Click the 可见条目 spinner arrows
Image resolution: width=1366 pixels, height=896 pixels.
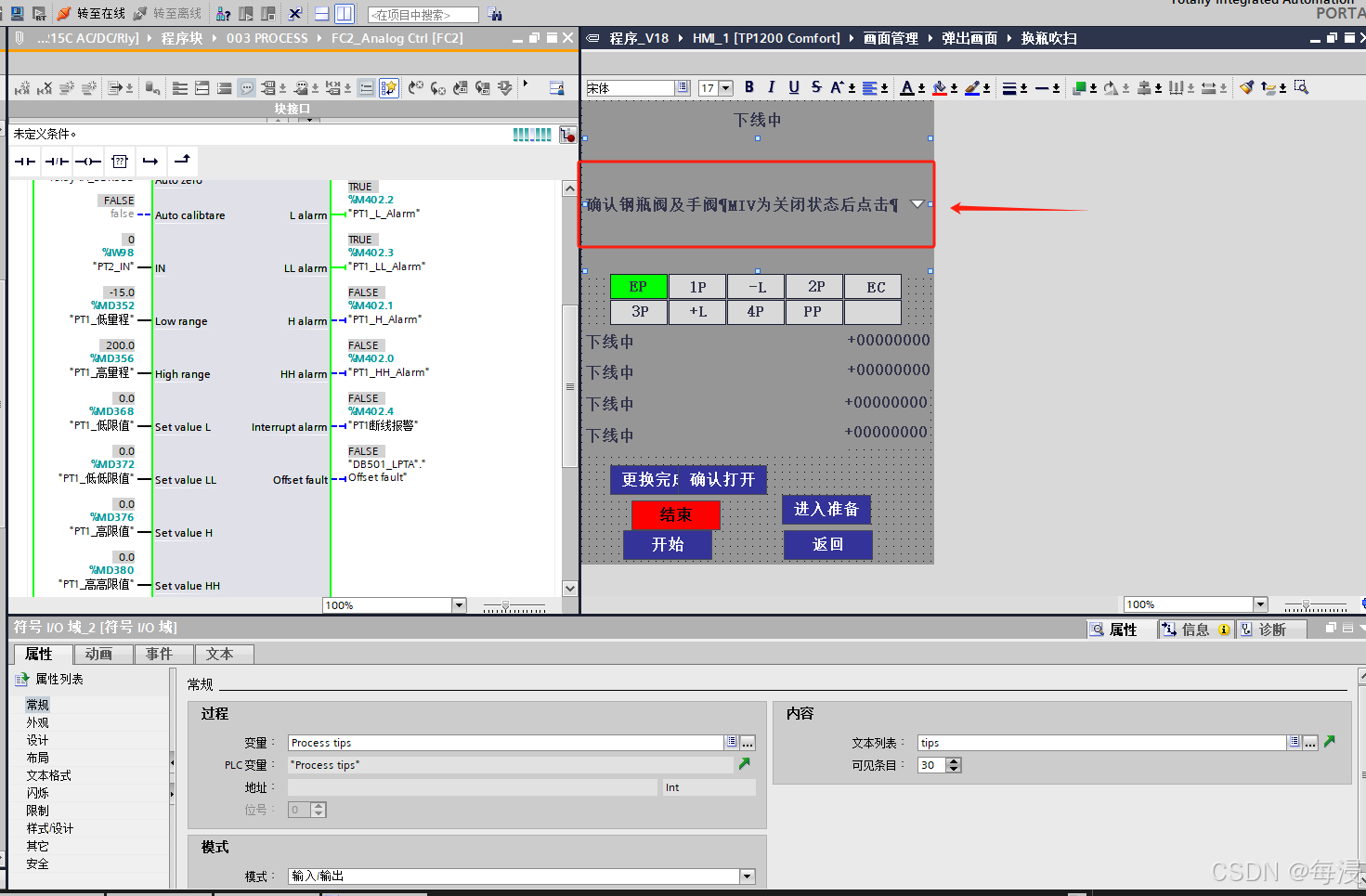(954, 765)
